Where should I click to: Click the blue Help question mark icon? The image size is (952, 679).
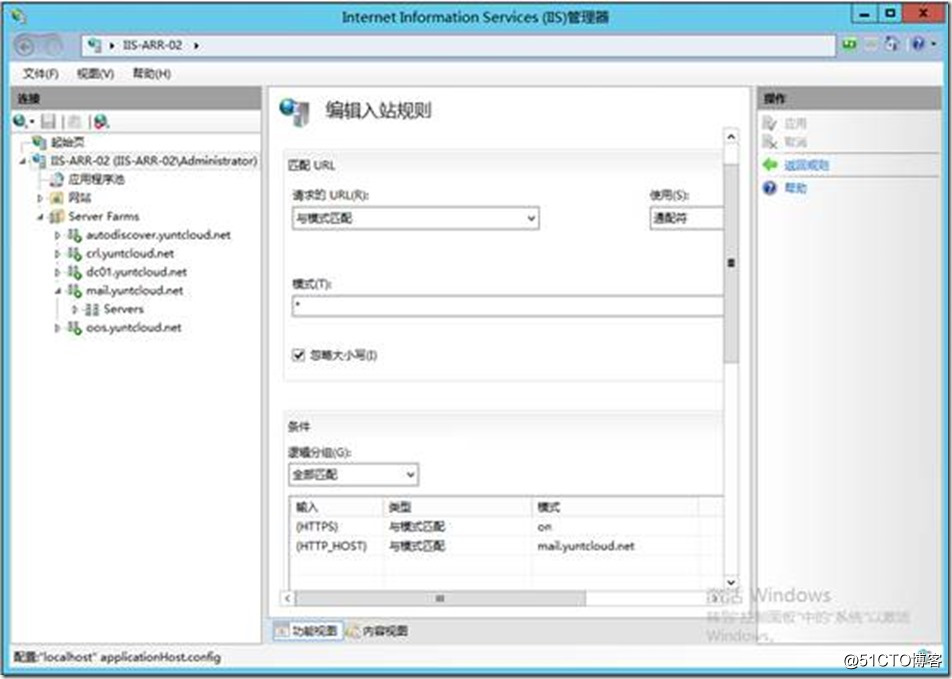(770, 188)
